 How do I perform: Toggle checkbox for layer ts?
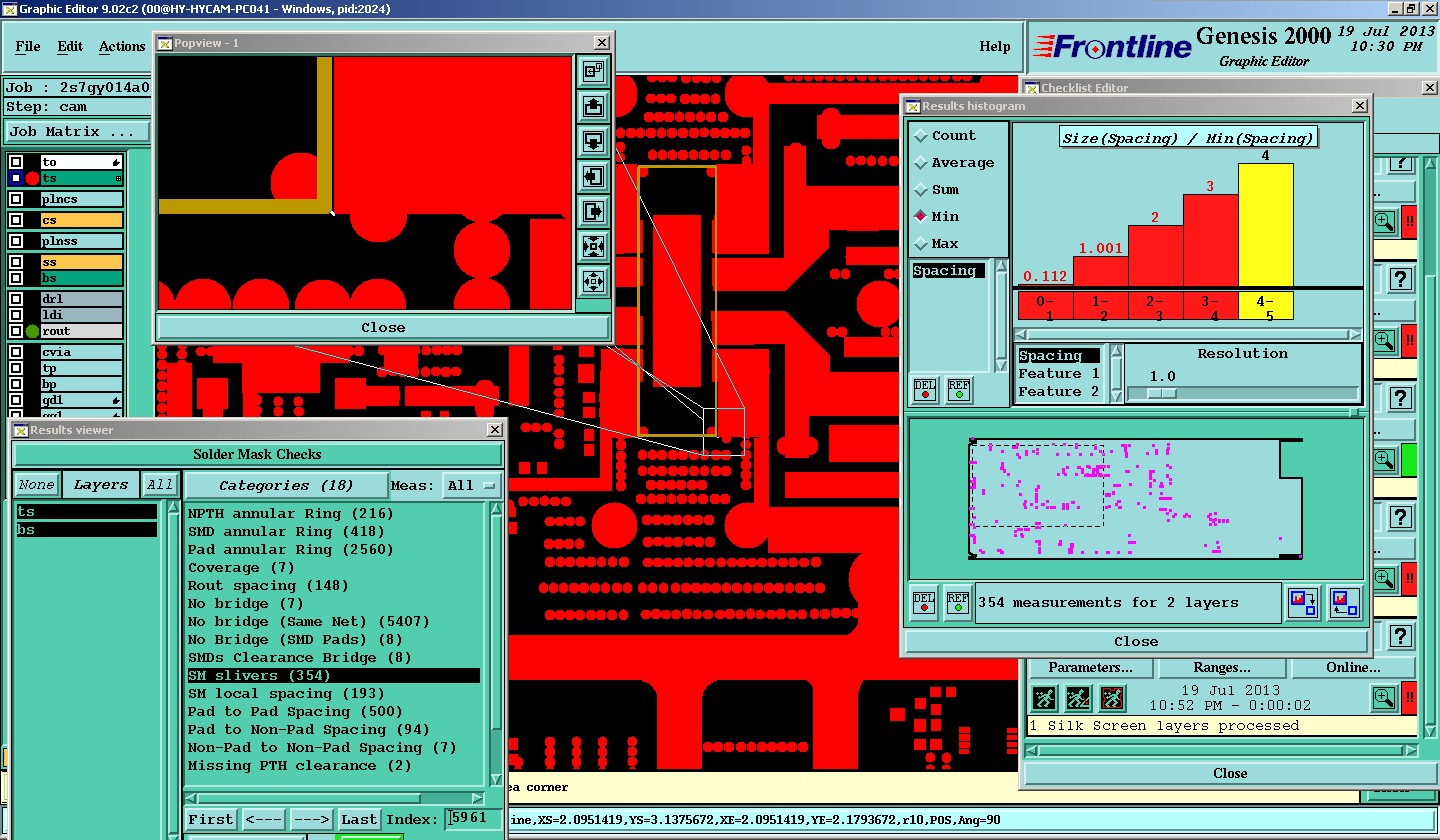(x=16, y=178)
